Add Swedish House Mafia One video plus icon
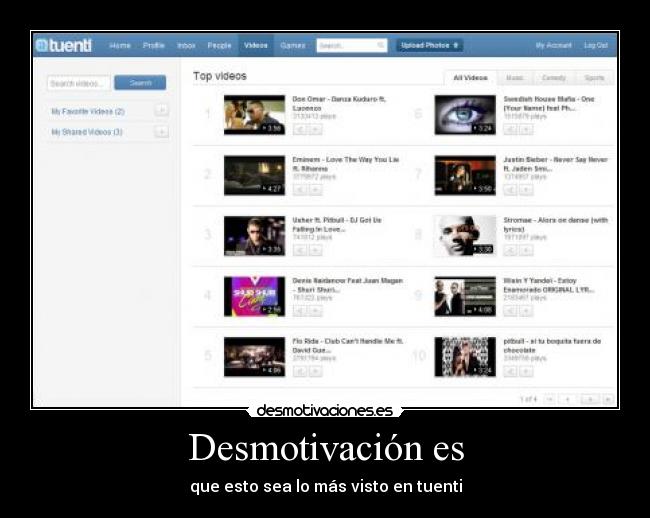The width and height of the screenshot is (650, 518). coord(526,130)
